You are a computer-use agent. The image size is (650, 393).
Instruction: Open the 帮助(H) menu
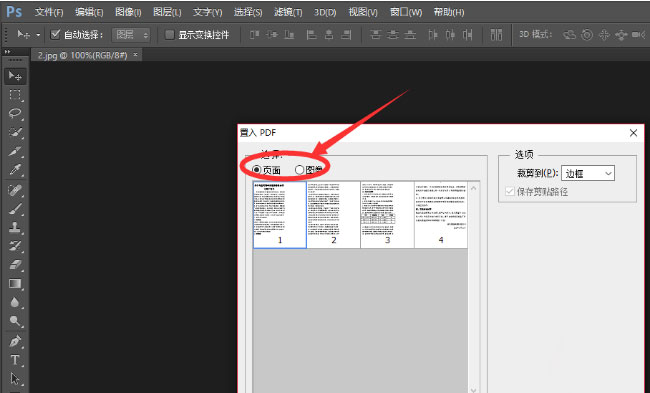449,12
